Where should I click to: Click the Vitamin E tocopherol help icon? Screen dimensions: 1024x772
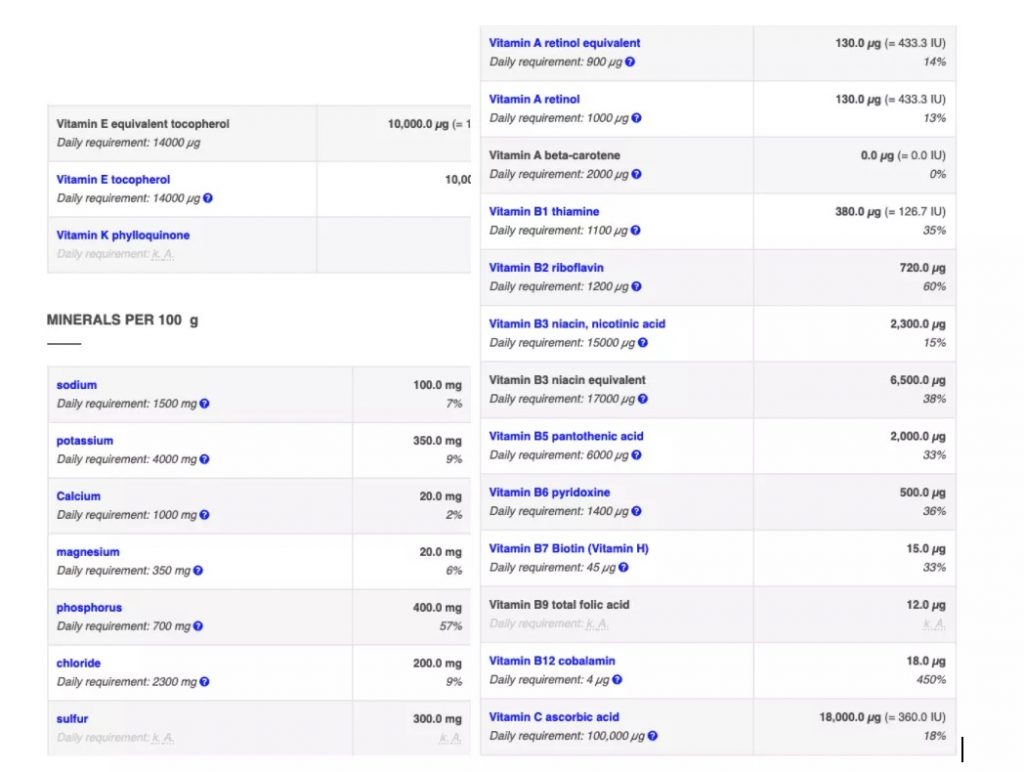click(x=208, y=198)
